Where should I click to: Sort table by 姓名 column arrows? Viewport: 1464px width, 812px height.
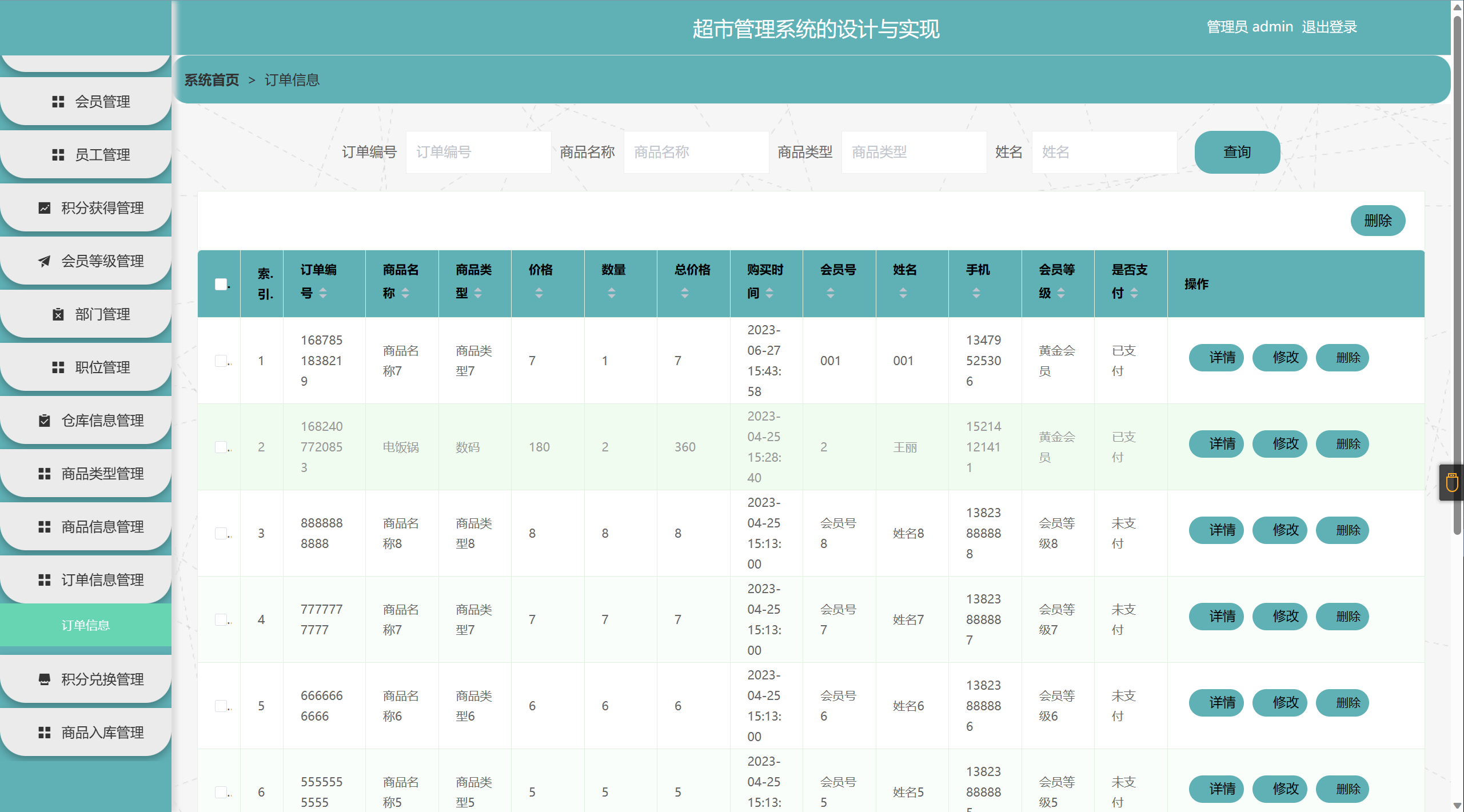point(903,293)
